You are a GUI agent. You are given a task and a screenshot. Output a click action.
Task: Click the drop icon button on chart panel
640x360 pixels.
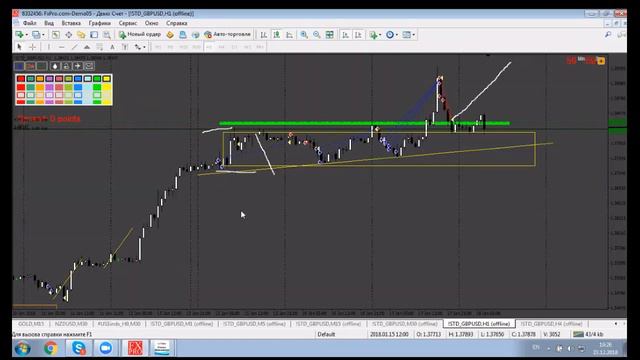[x=55, y=66]
